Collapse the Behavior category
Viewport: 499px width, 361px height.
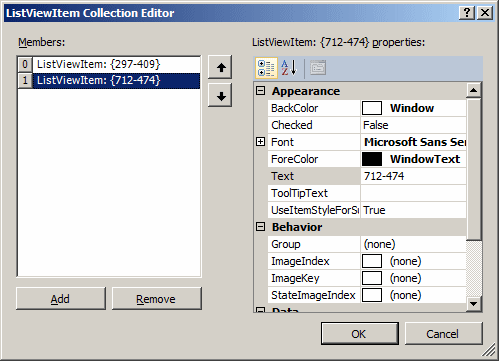pyautogui.click(x=260, y=227)
